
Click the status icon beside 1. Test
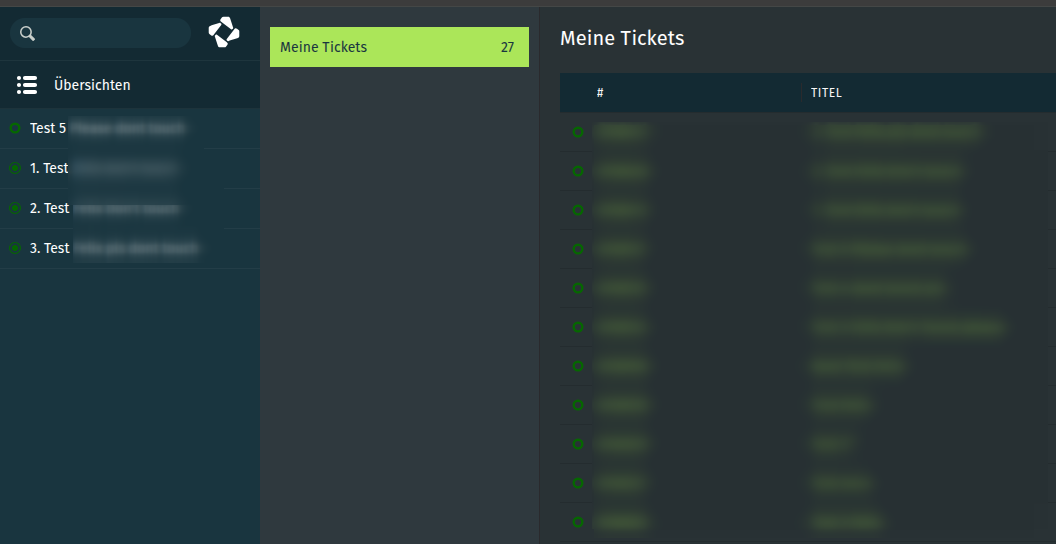pos(15,168)
